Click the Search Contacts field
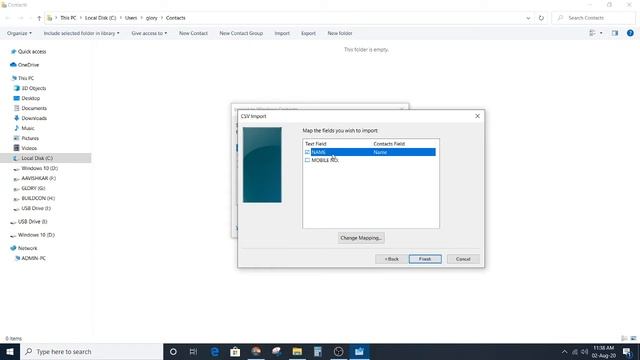 click(593, 18)
